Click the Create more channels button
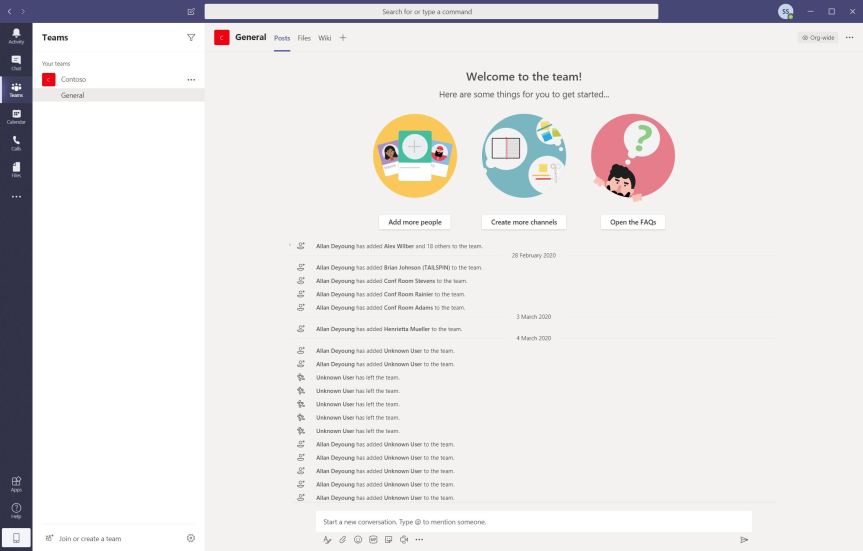Viewport: 863px width, 551px height. coord(523,222)
